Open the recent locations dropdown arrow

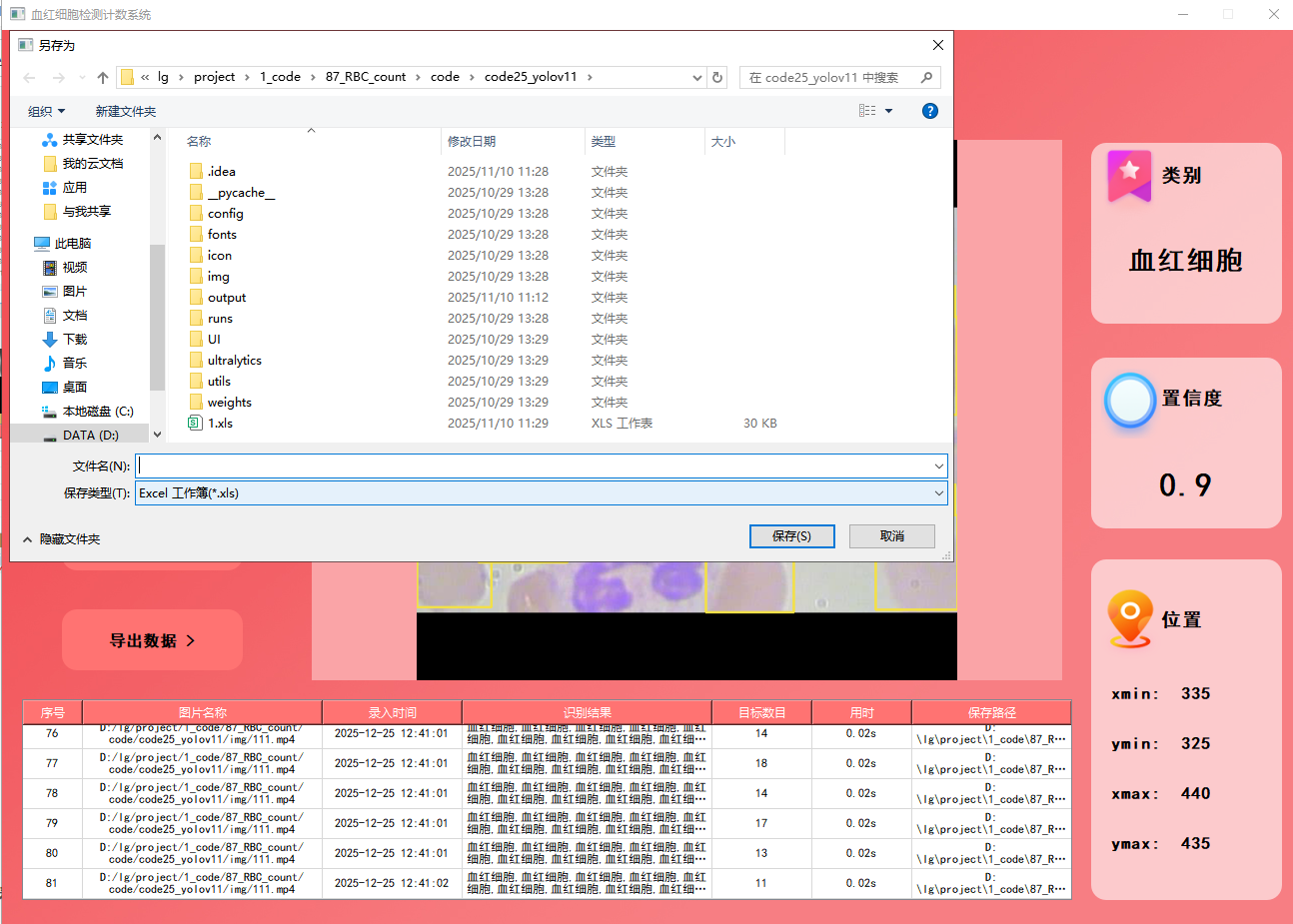[x=82, y=77]
